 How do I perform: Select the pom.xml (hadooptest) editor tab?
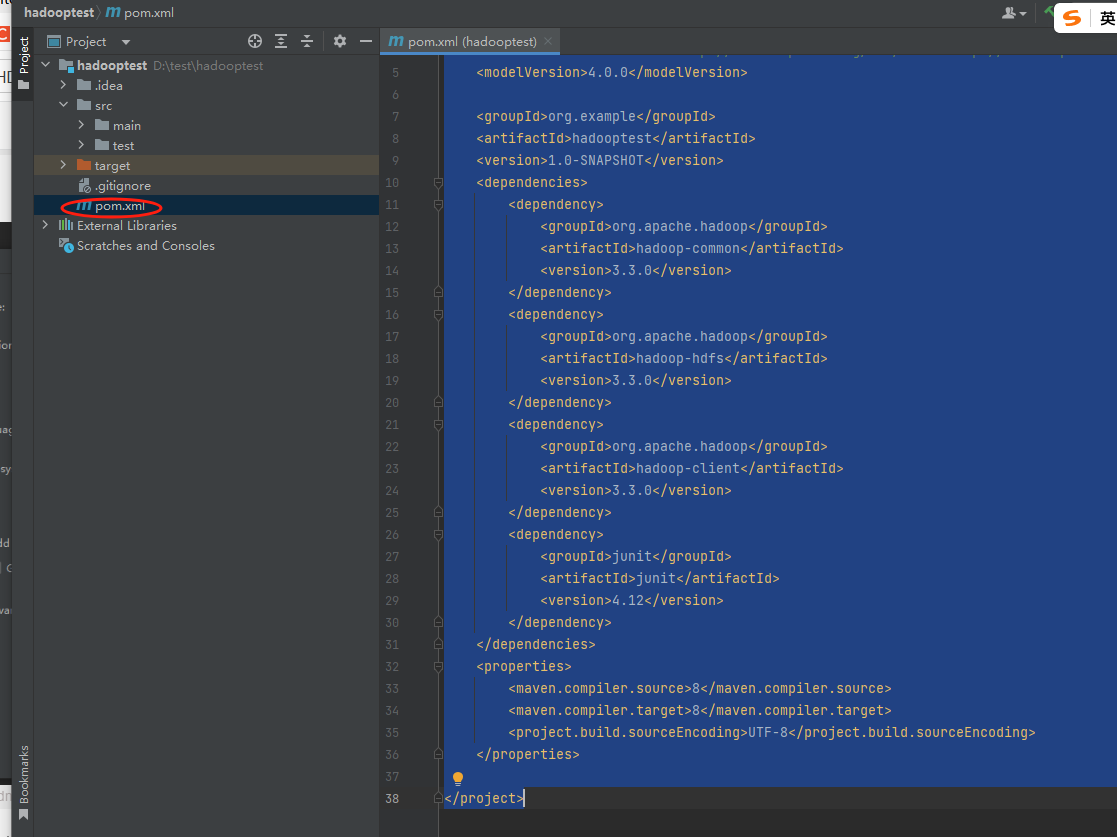click(x=469, y=41)
